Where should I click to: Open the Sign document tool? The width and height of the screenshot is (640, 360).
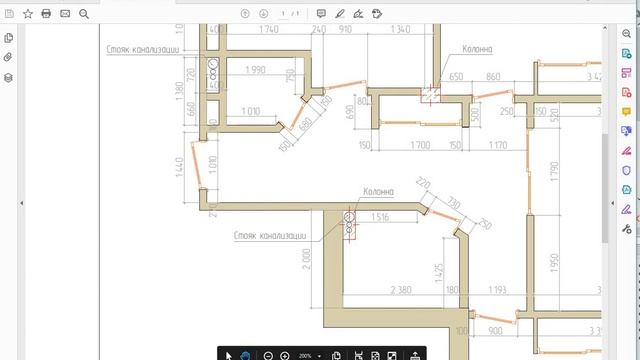(358, 14)
